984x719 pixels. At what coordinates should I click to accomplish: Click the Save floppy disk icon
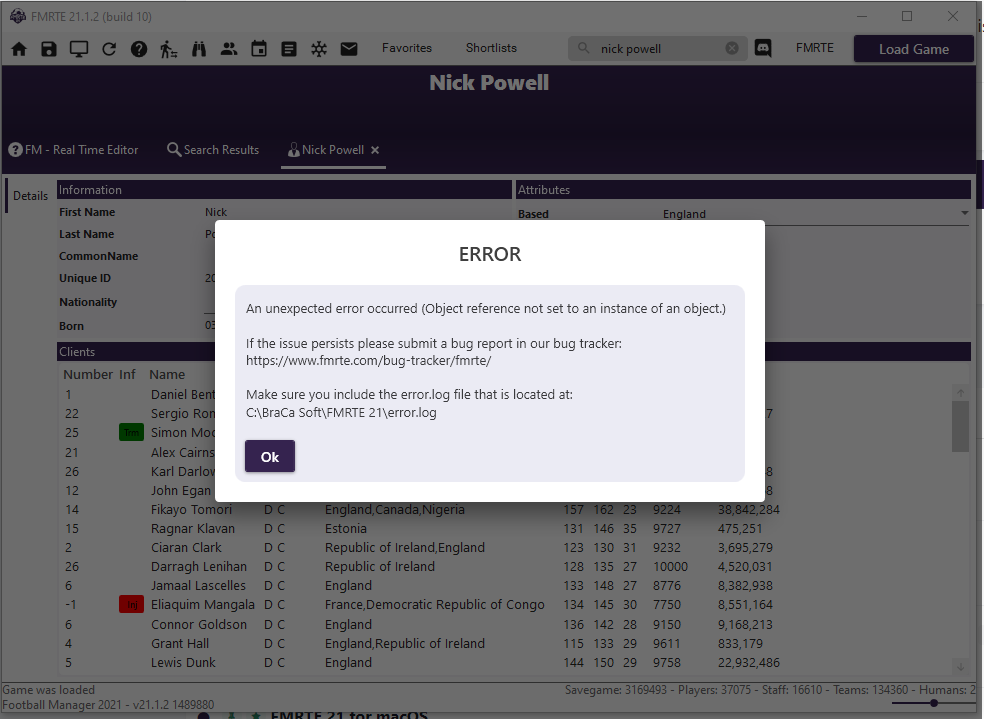pyautogui.click(x=48, y=49)
